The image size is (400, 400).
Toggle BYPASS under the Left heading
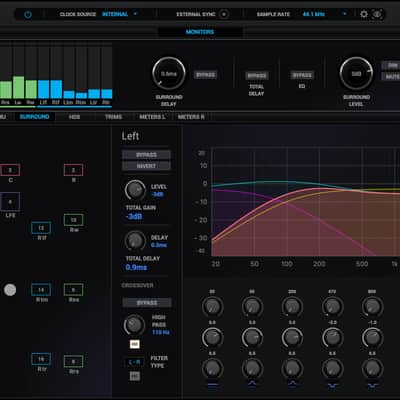[x=146, y=155]
